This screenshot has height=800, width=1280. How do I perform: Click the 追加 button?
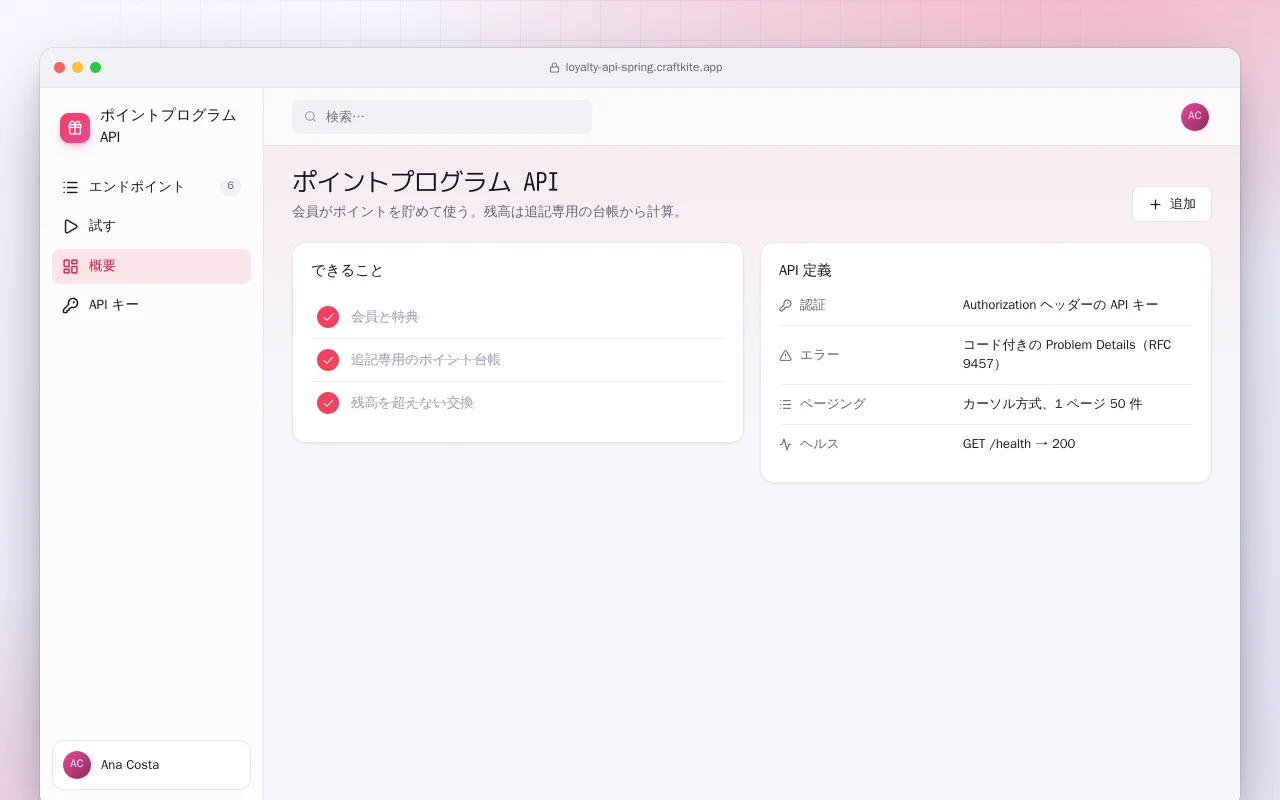(1172, 204)
